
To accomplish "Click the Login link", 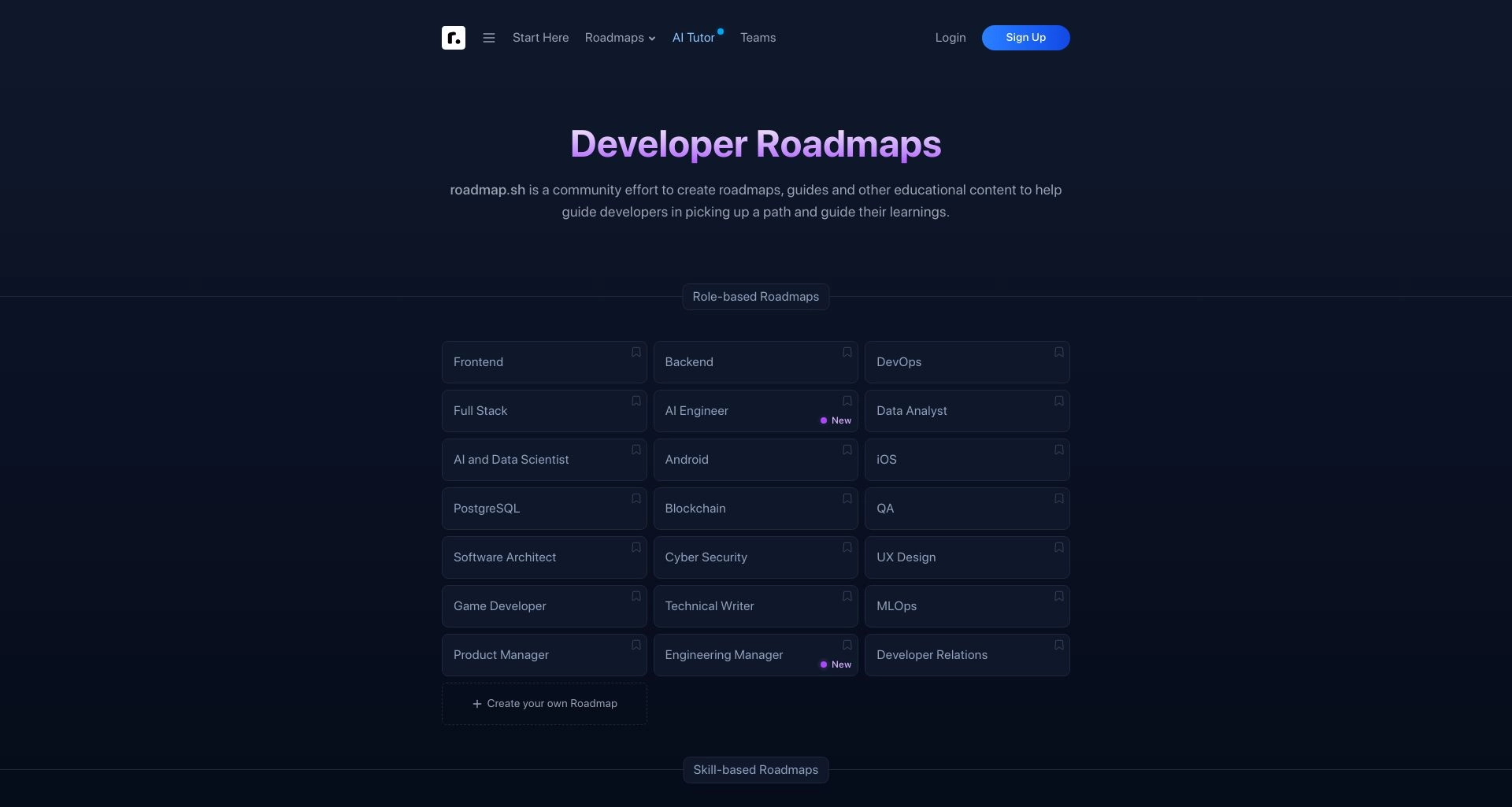I will pyautogui.click(x=950, y=37).
